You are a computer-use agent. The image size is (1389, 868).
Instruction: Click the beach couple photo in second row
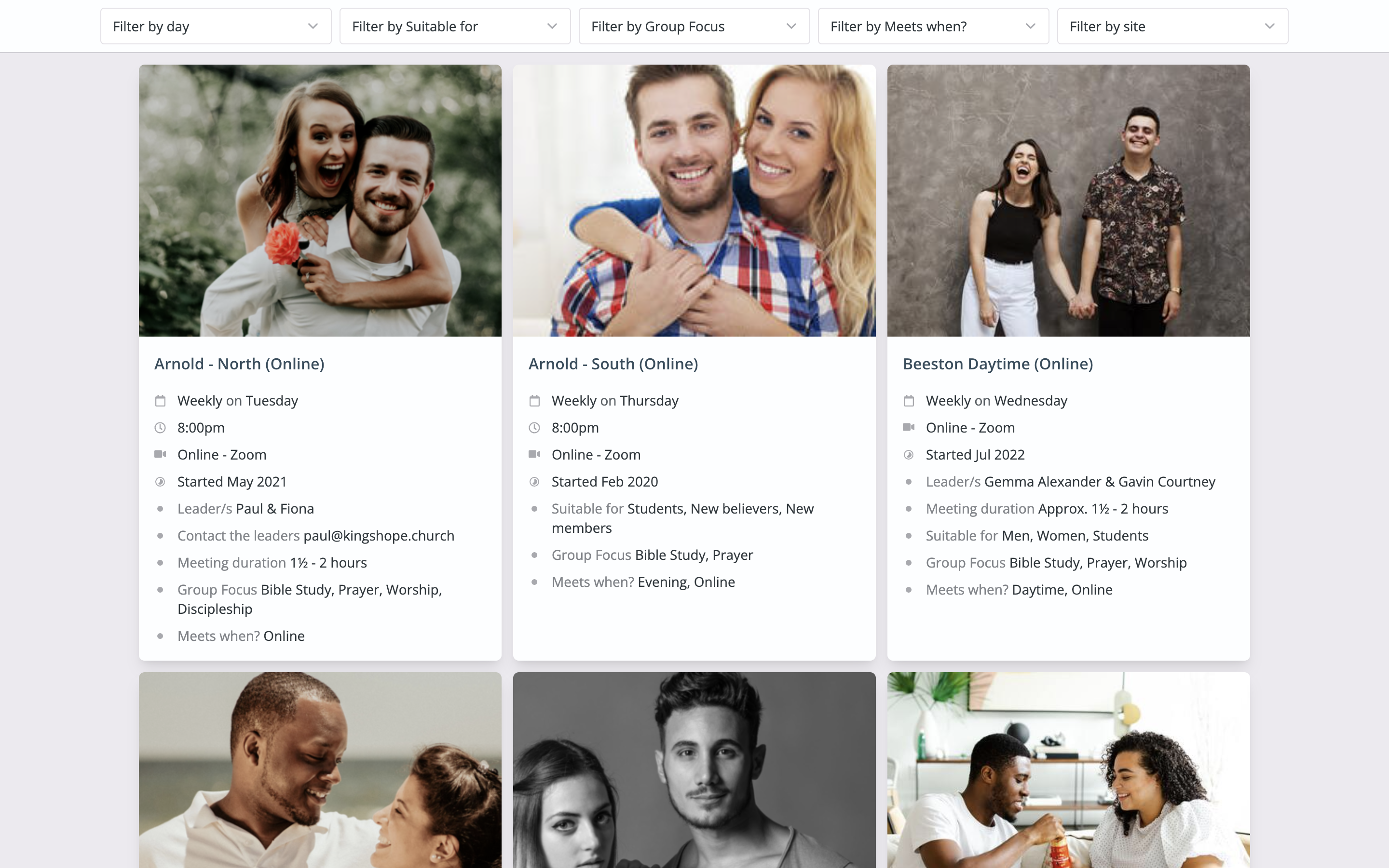click(x=320, y=770)
